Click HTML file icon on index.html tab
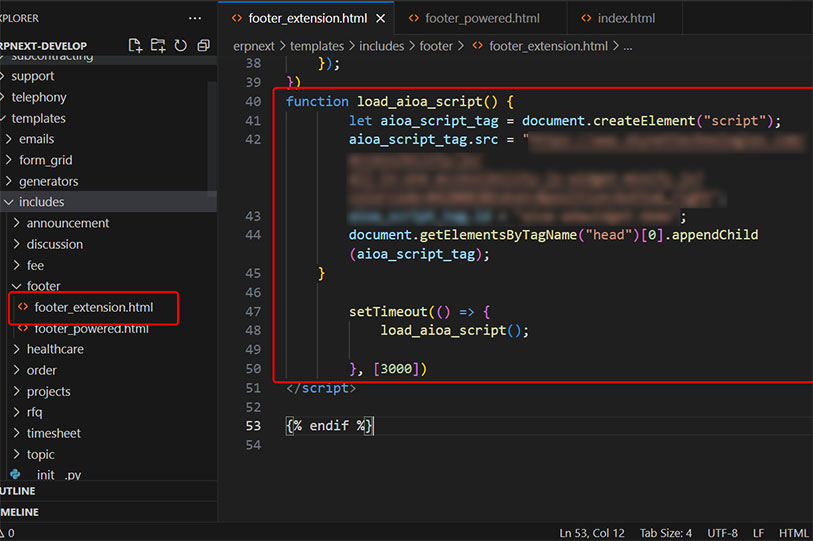Screen dimensions: 813x541 tap(586, 18)
